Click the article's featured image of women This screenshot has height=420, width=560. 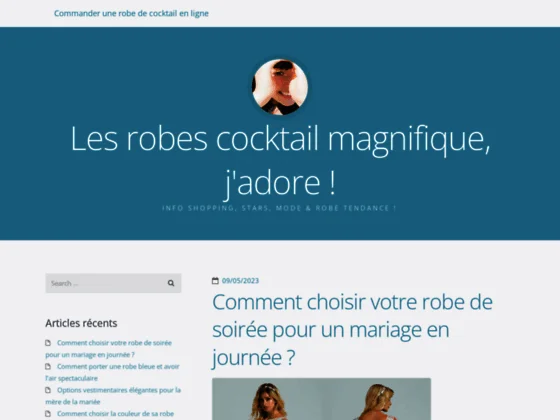pos(321,399)
